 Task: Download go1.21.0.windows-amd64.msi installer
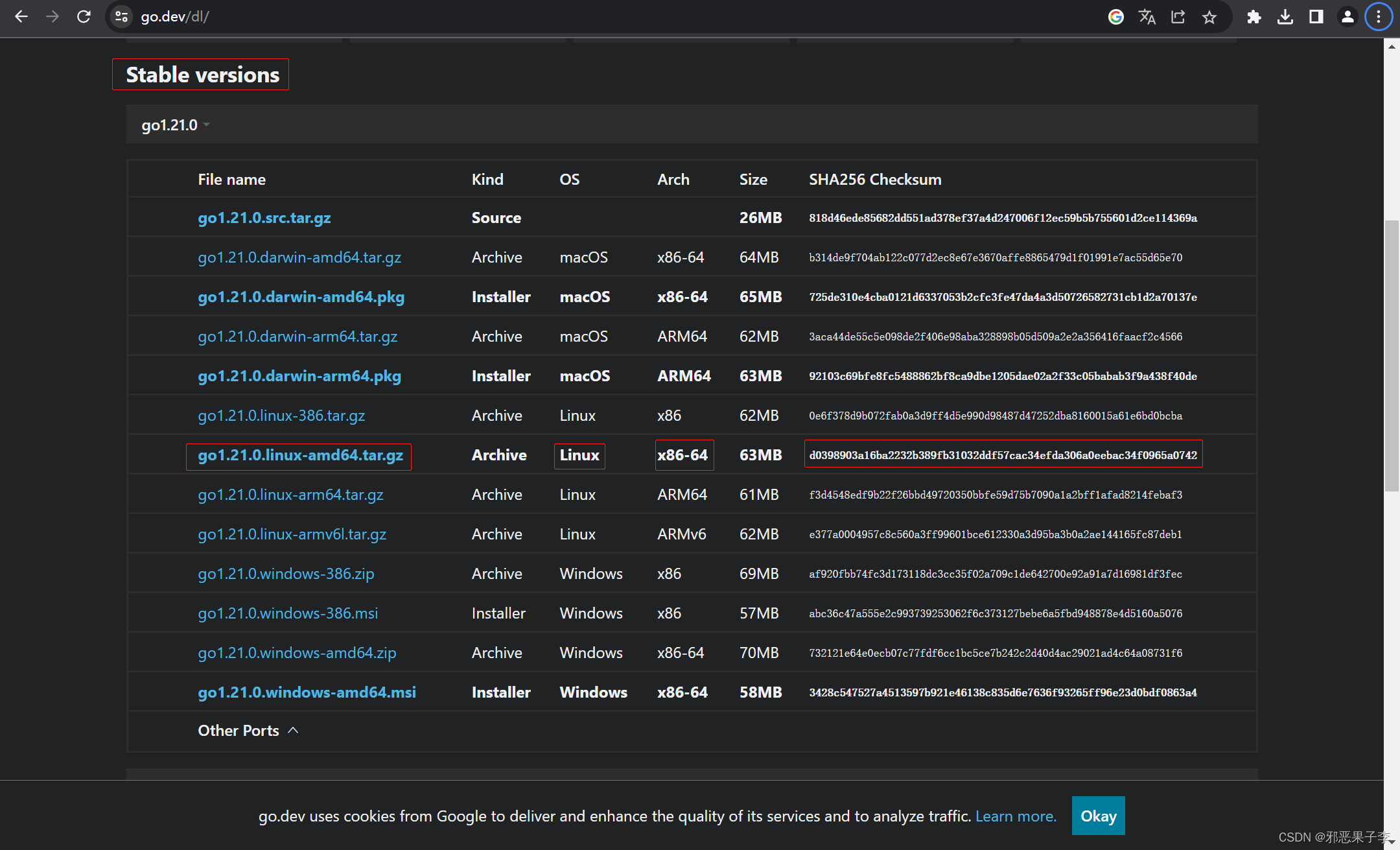click(307, 692)
